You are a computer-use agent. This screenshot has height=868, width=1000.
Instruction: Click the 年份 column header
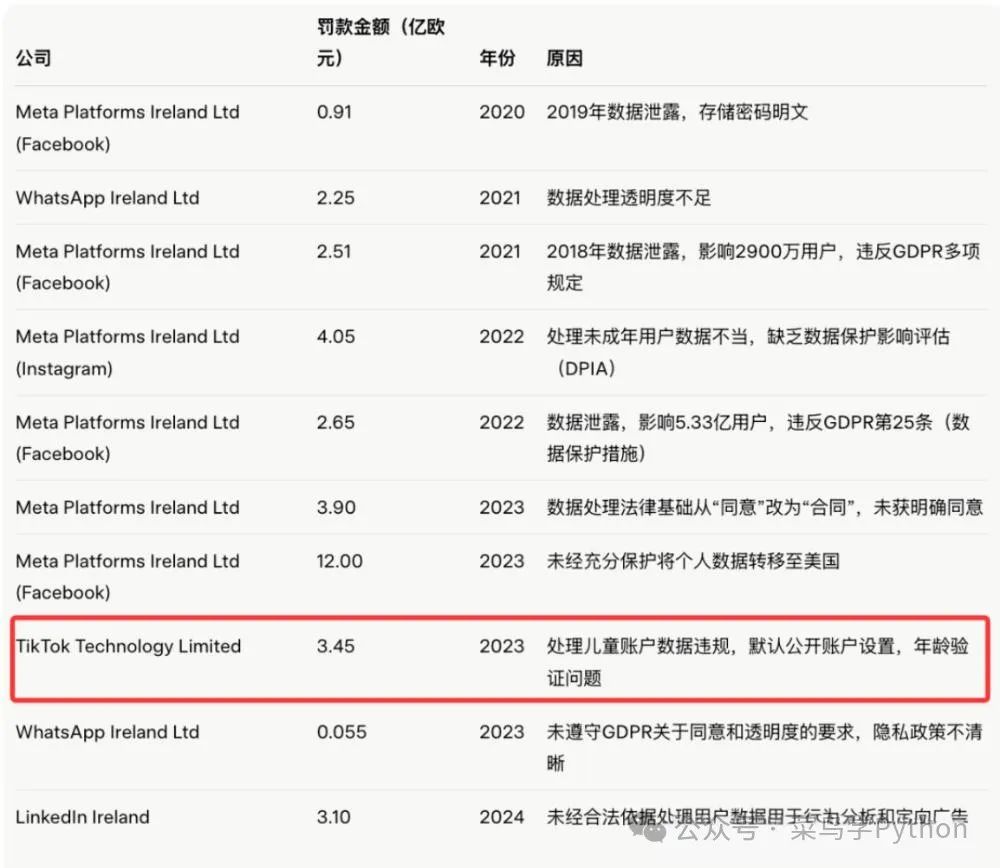tap(497, 58)
